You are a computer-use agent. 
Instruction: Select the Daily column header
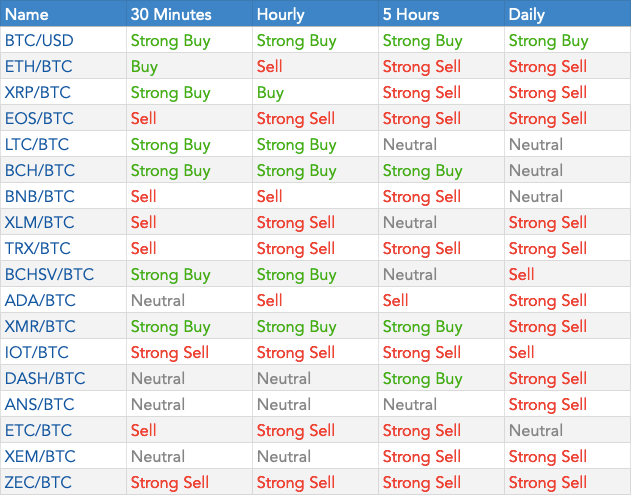[526, 14]
